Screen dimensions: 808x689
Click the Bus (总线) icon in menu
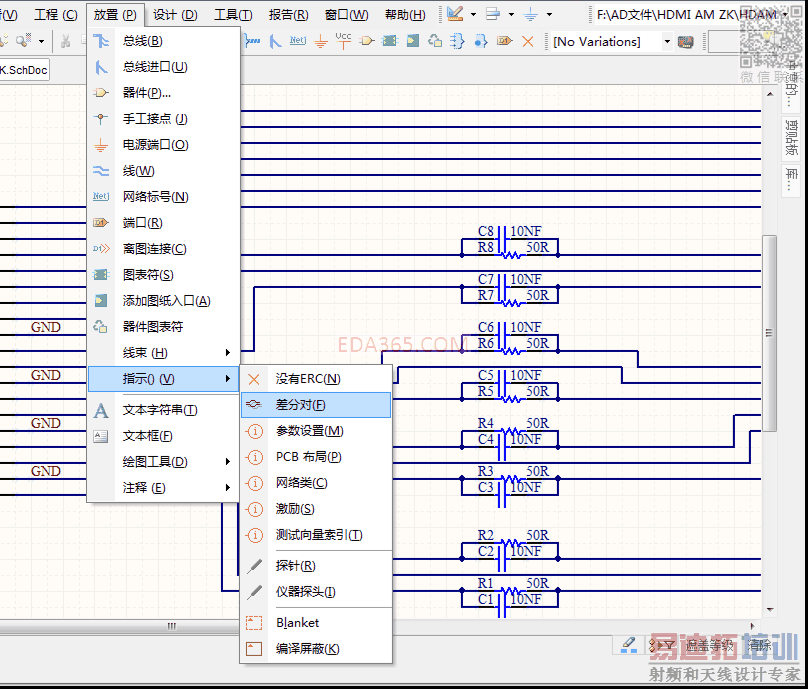[101, 41]
